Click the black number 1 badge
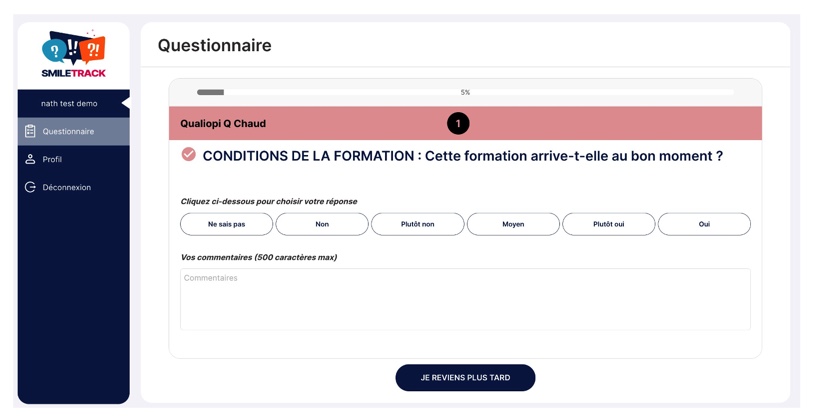Image resolution: width=813 pixels, height=418 pixels. [x=458, y=124]
